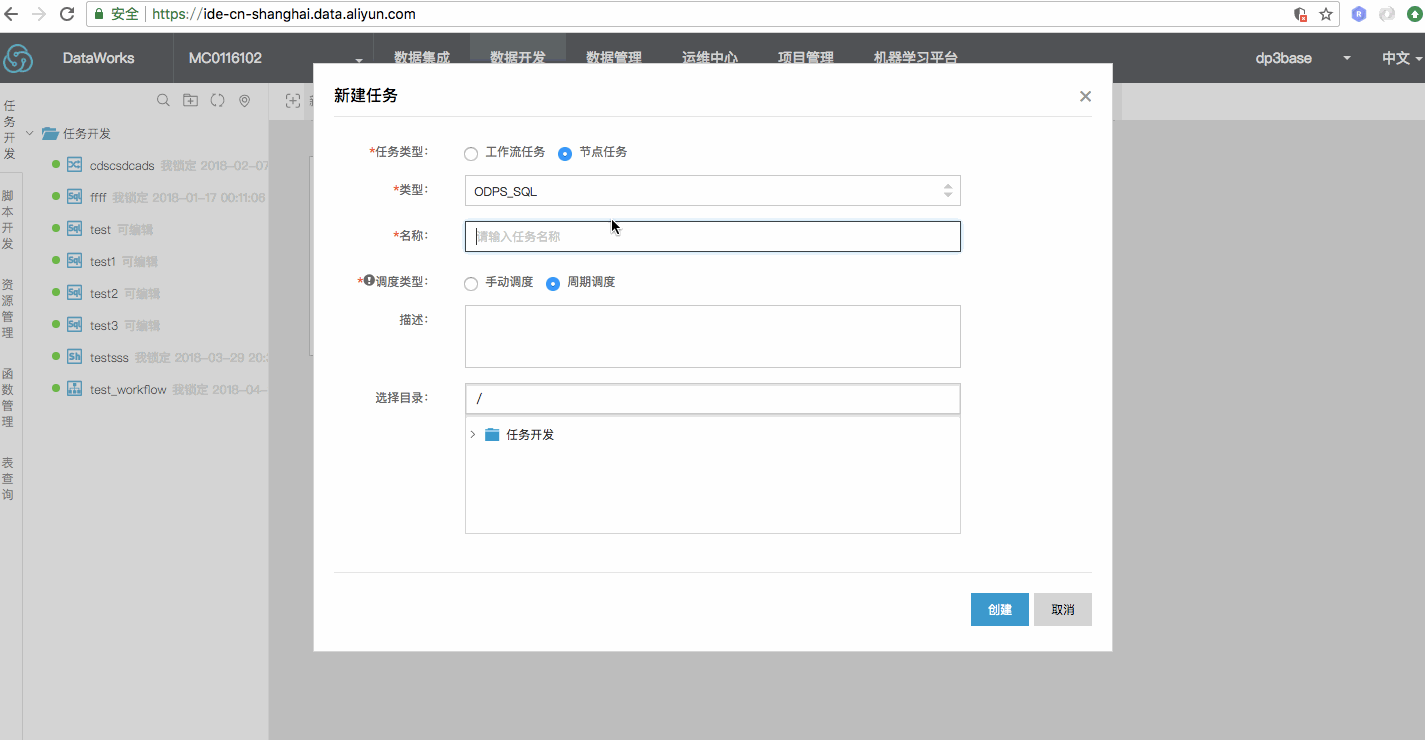Image resolution: width=1425 pixels, height=740 pixels.
Task: Open the 数据开发 top menu
Action: coord(518,58)
